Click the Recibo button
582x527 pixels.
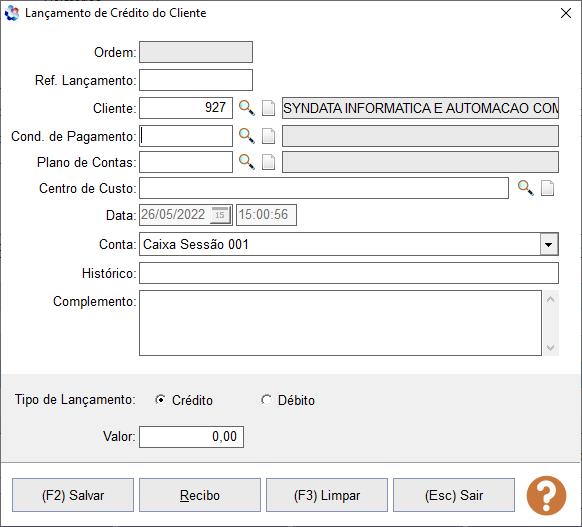tap(200, 495)
